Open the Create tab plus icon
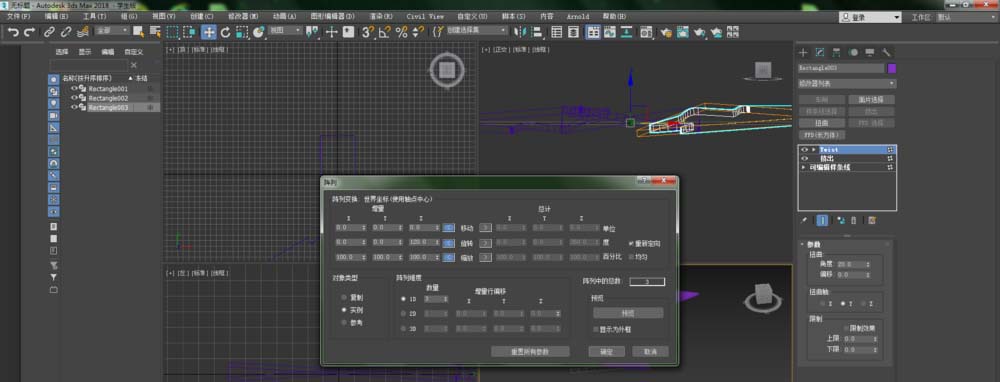Screen dimensions: 1000x382 click(803, 52)
